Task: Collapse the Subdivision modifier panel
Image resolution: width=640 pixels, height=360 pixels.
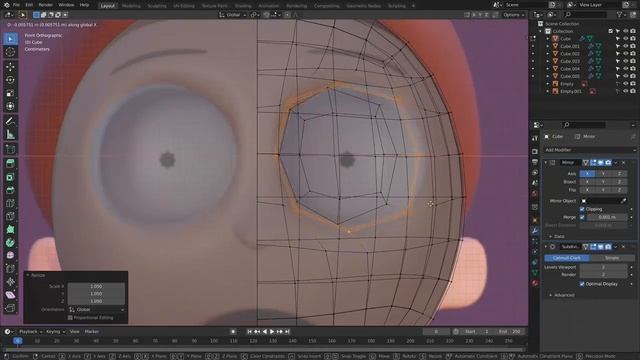Action: [x=546, y=247]
